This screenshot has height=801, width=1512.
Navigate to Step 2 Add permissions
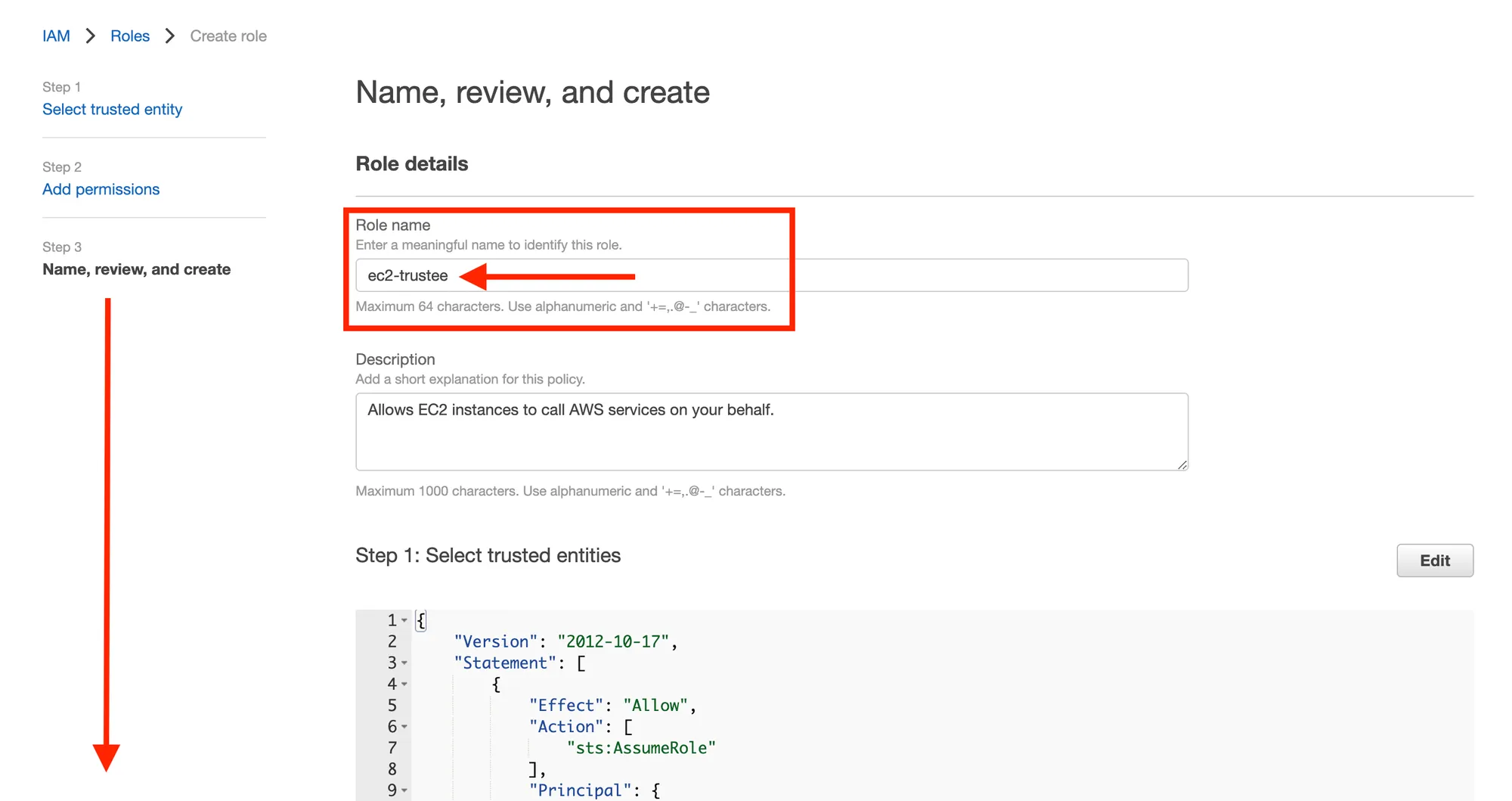click(101, 190)
